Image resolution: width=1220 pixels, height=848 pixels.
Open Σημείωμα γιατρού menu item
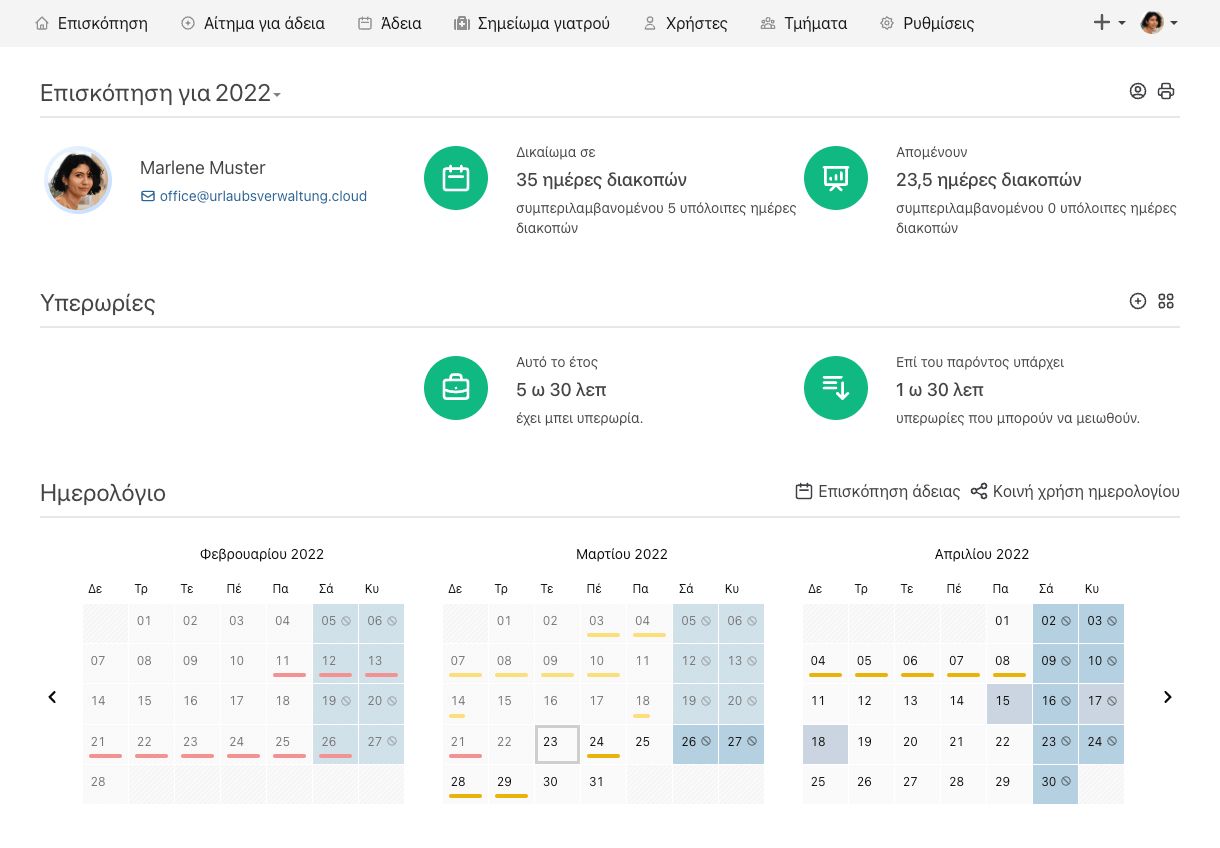coord(531,23)
